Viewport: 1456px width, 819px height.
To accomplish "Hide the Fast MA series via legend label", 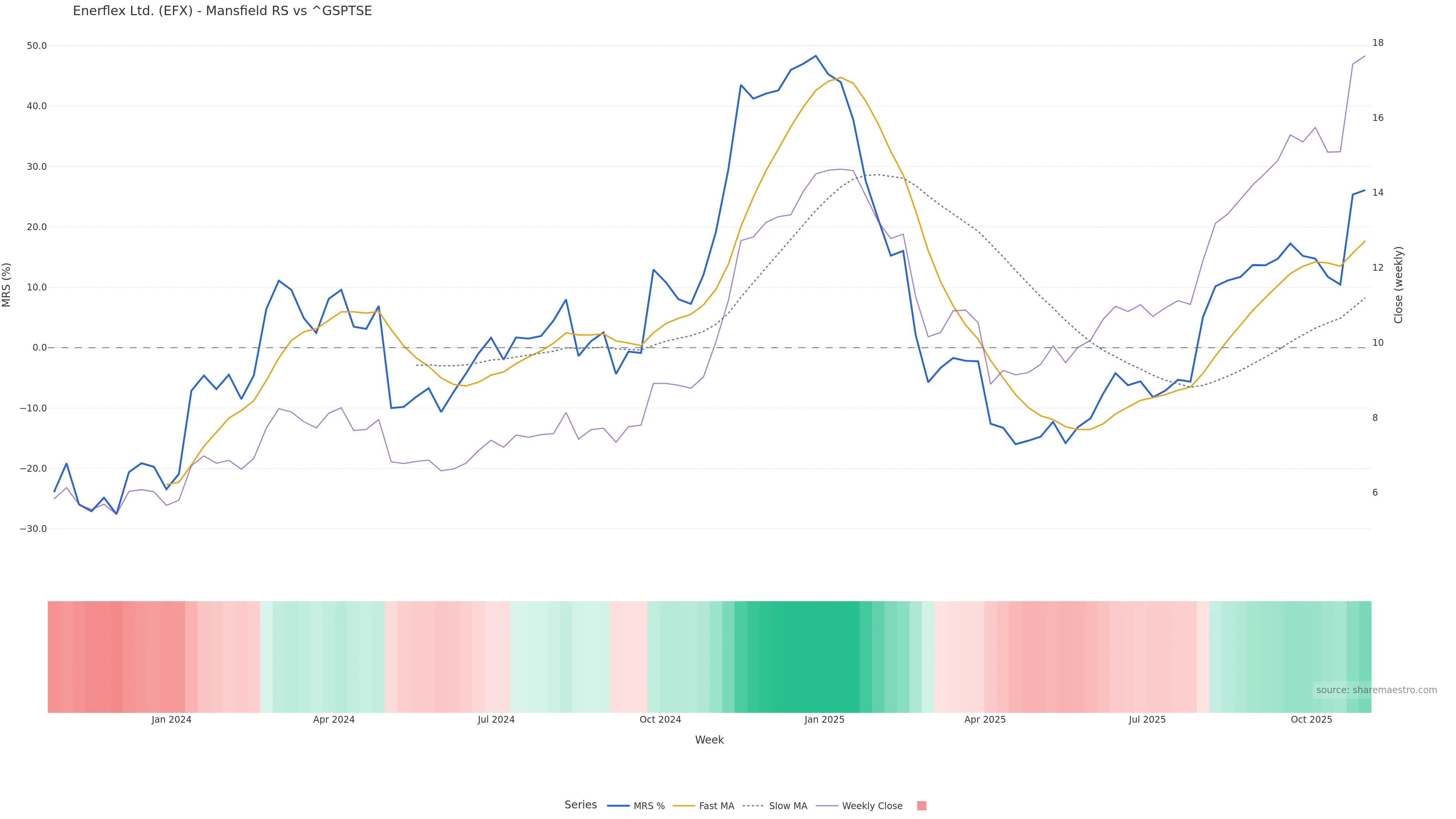I will point(716,806).
